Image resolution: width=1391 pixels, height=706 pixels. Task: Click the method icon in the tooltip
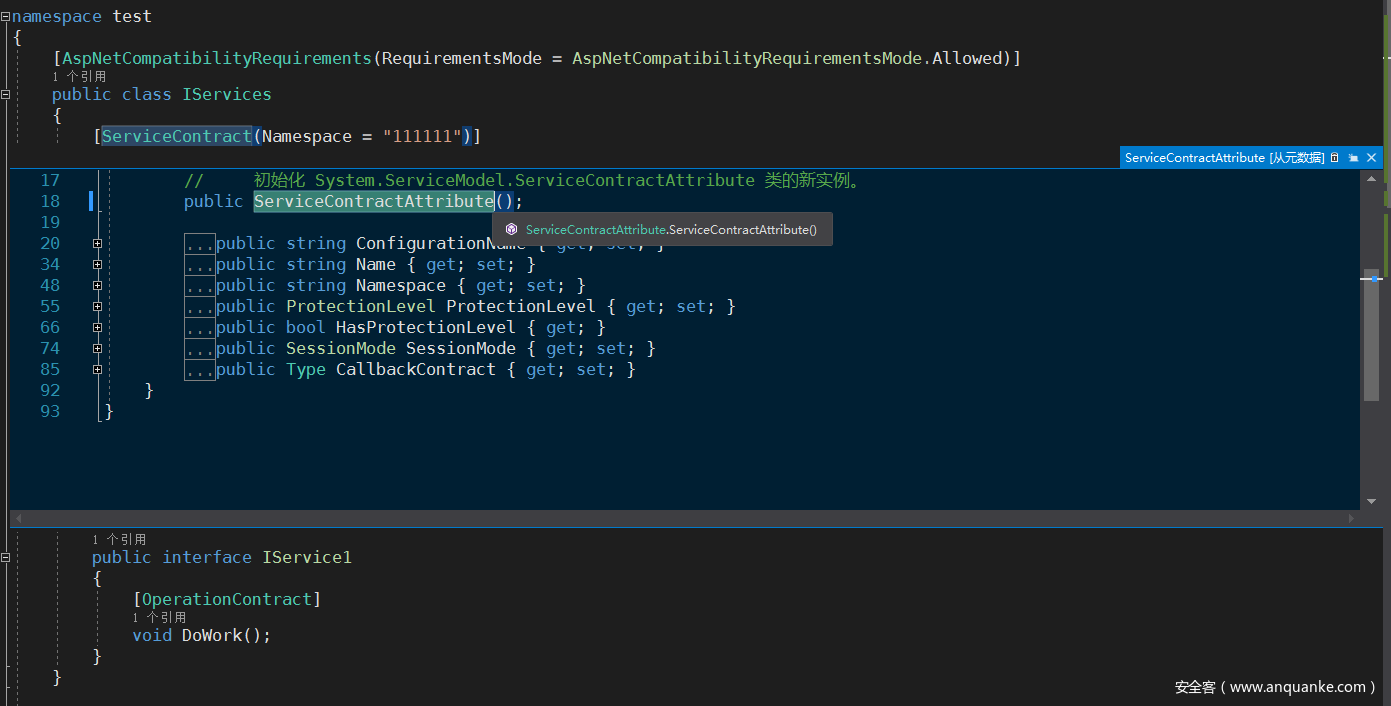[x=511, y=230]
